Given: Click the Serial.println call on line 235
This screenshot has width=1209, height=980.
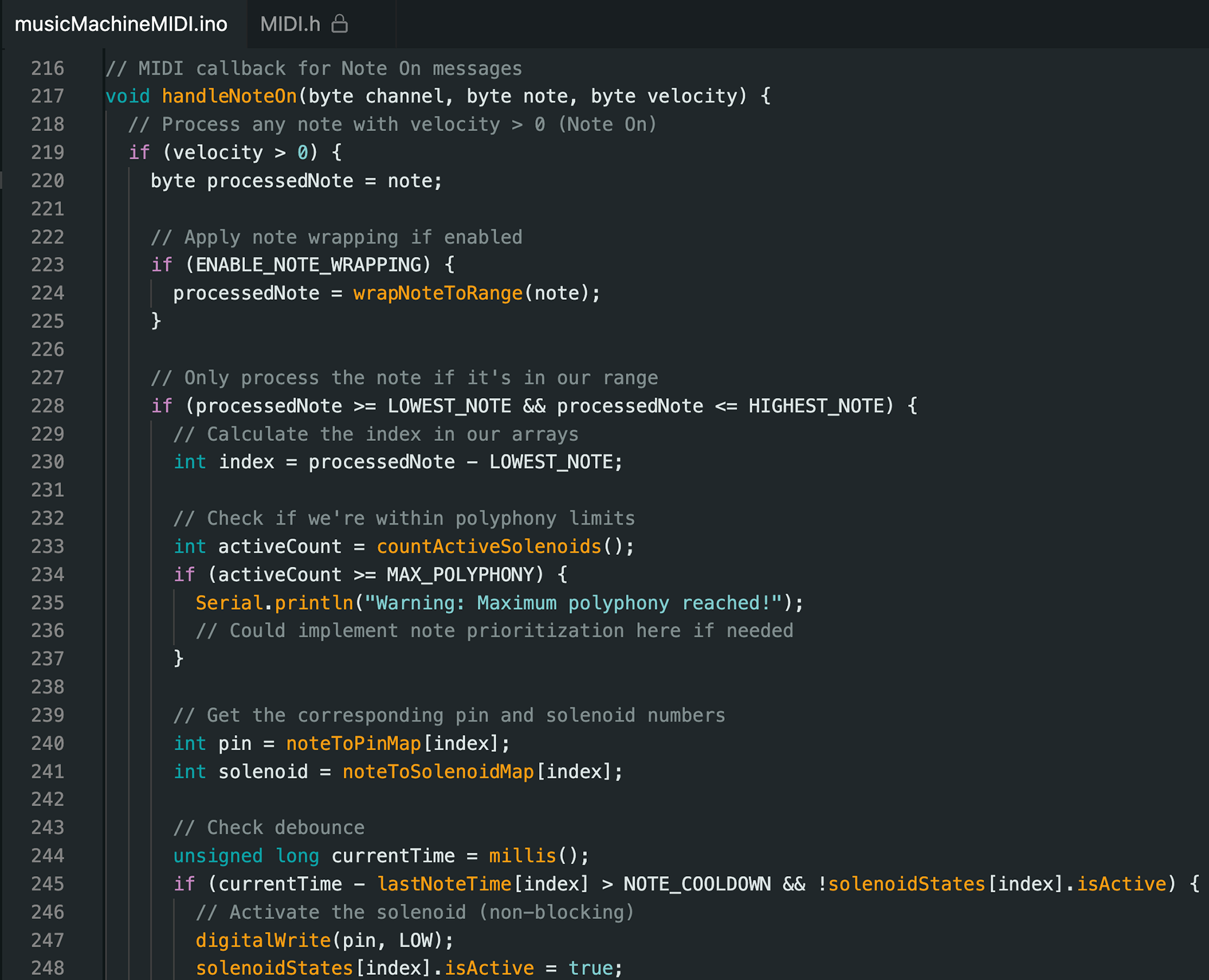Looking at the screenshot, I should (x=274, y=603).
